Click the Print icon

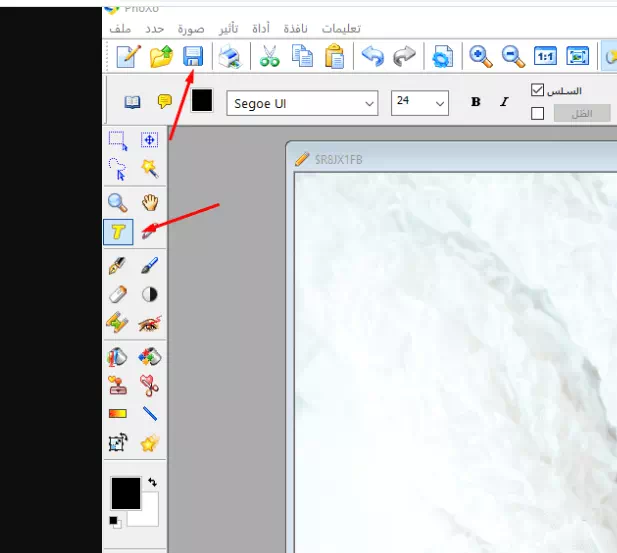[x=230, y=57]
